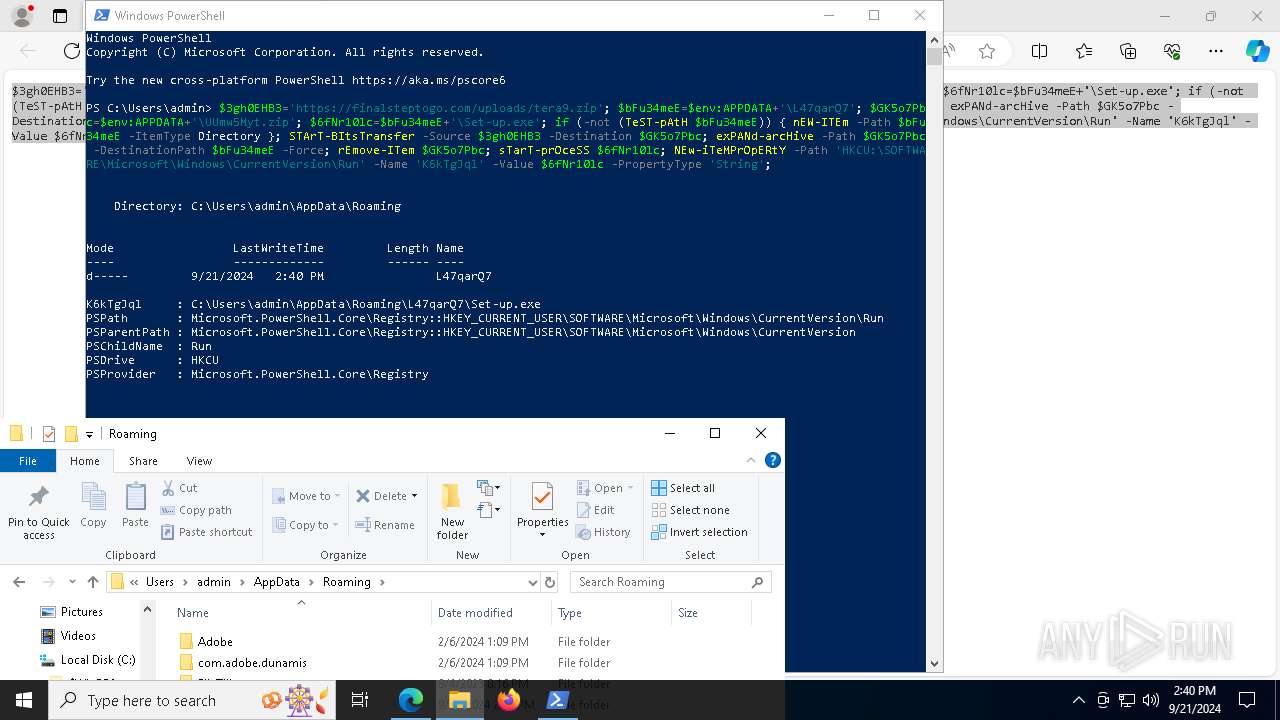Switch to the View ribbon tab
Image resolution: width=1280 pixels, height=720 pixels.
(x=199, y=461)
